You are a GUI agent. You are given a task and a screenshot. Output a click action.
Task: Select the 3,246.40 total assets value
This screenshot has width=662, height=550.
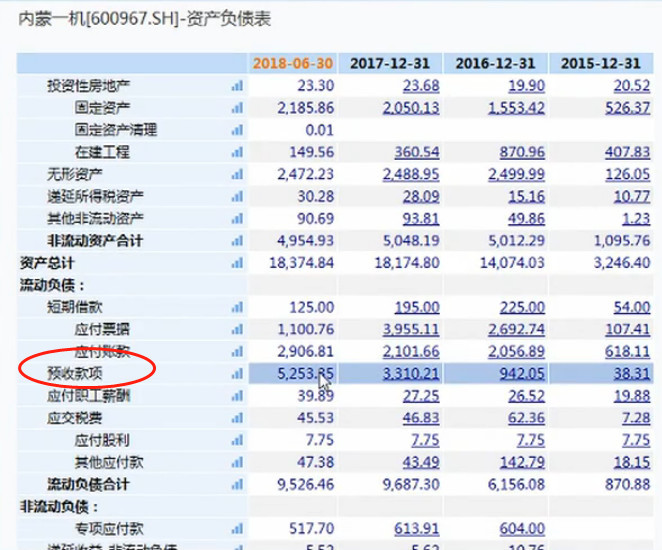(x=622, y=263)
